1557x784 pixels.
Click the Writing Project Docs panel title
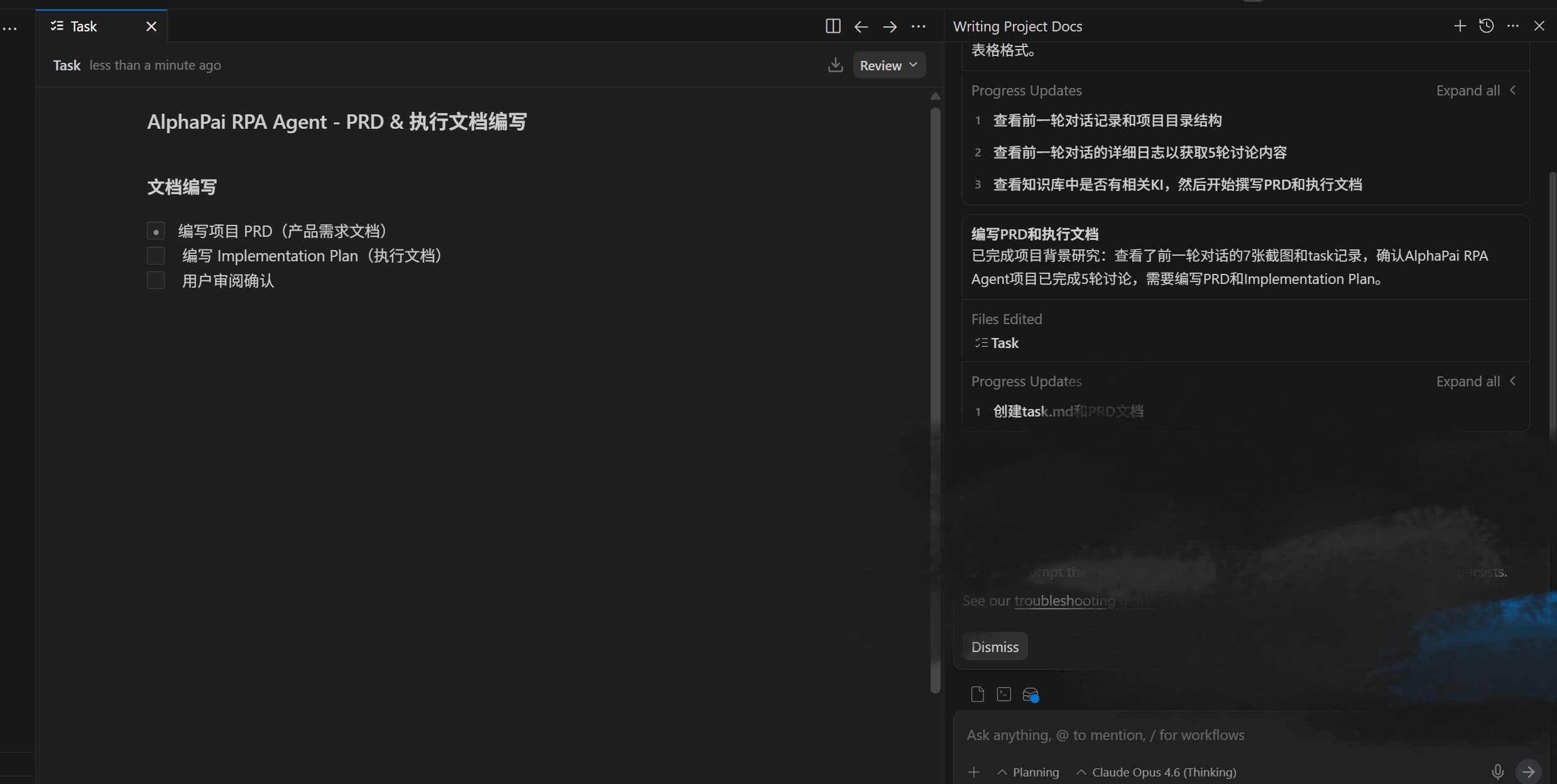coord(1017,26)
